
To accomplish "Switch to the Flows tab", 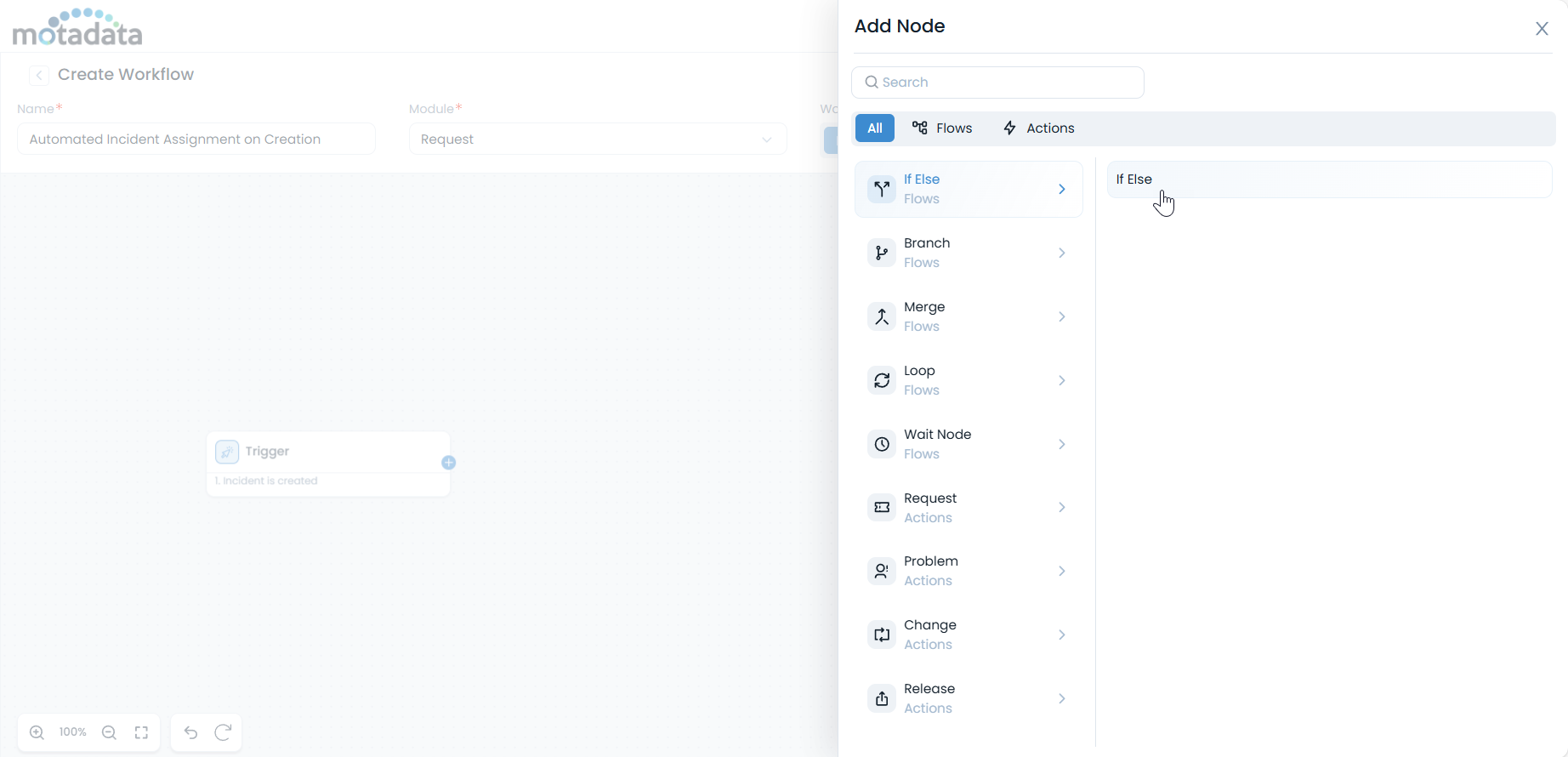I will pos(942,128).
